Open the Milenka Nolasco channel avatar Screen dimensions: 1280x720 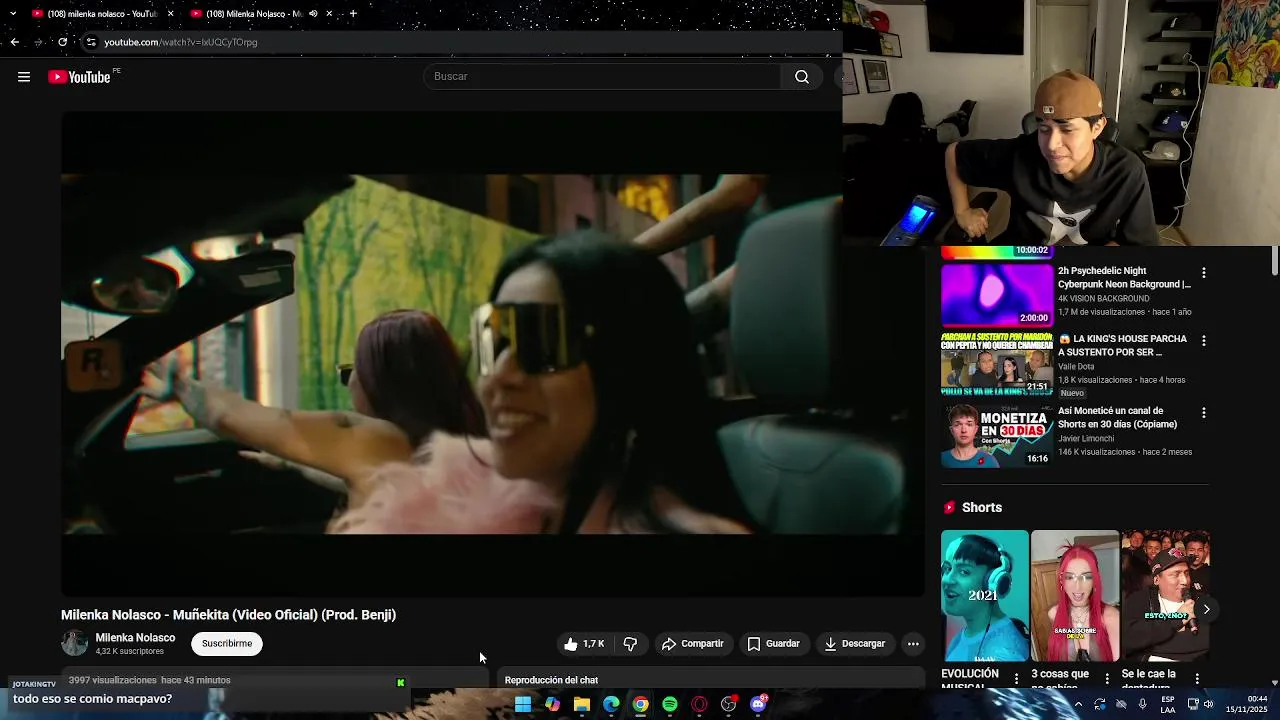pos(75,644)
